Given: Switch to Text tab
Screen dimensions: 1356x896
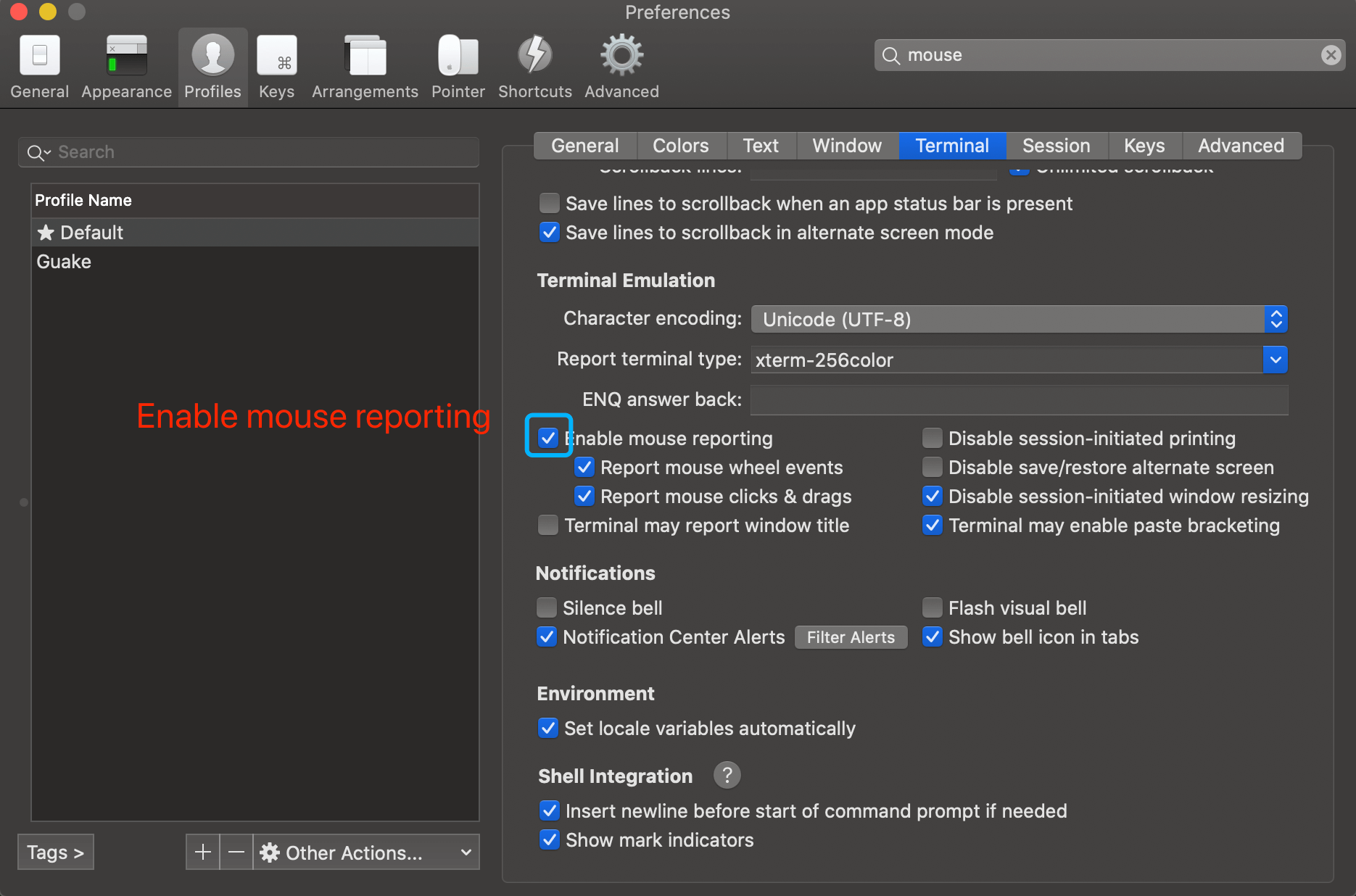Looking at the screenshot, I should (761, 146).
